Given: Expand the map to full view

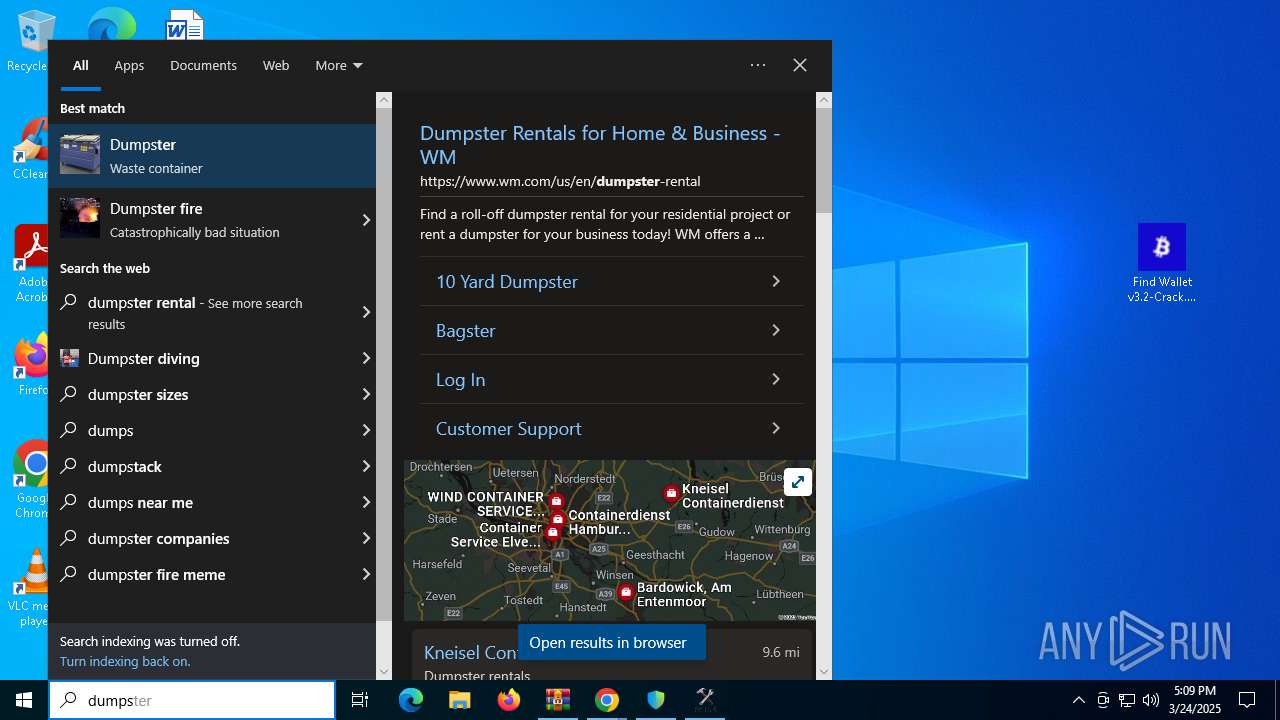Looking at the screenshot, I should point(797,482).
